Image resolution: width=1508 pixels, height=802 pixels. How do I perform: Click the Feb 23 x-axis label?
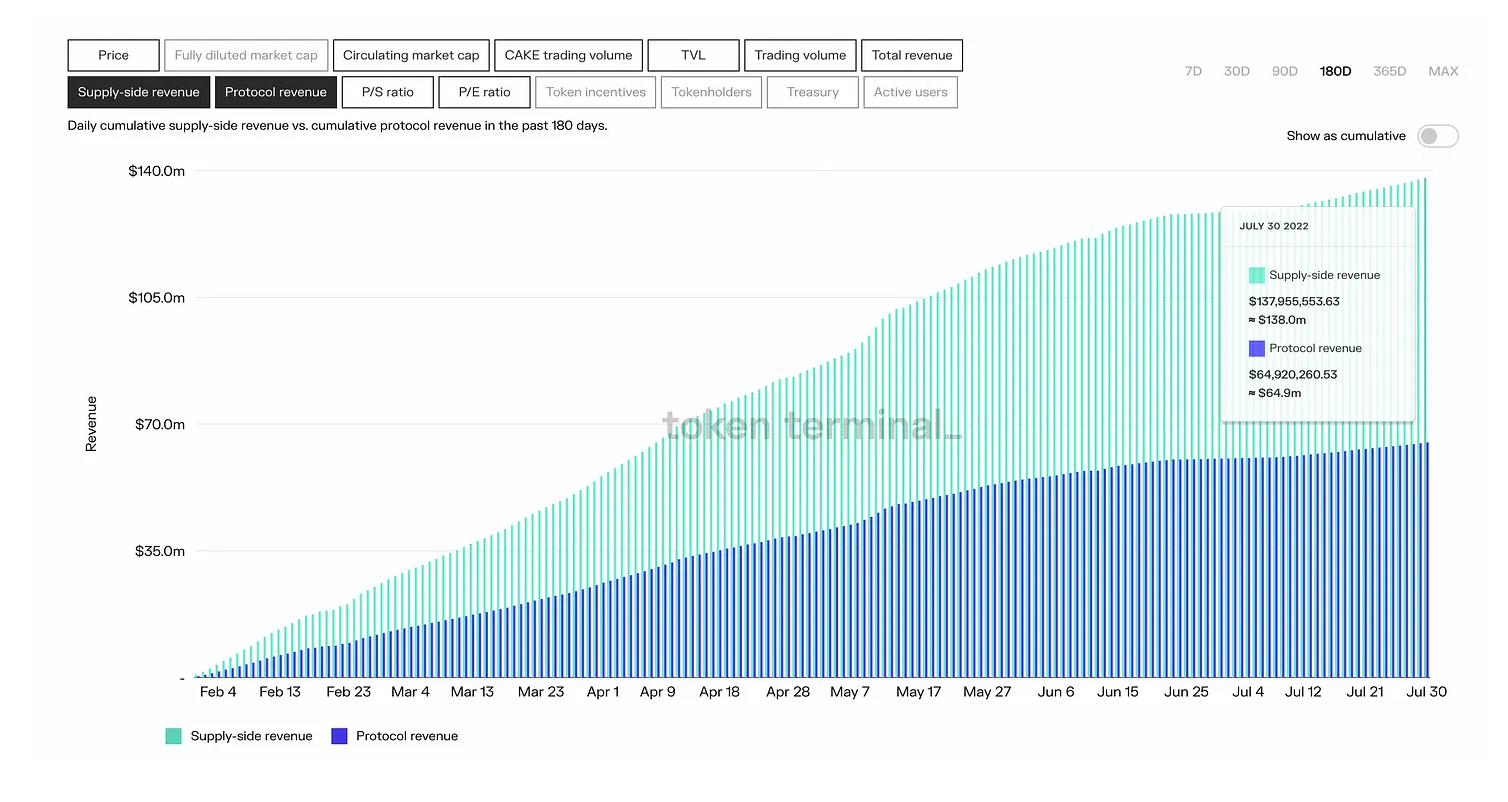point(348,691)
